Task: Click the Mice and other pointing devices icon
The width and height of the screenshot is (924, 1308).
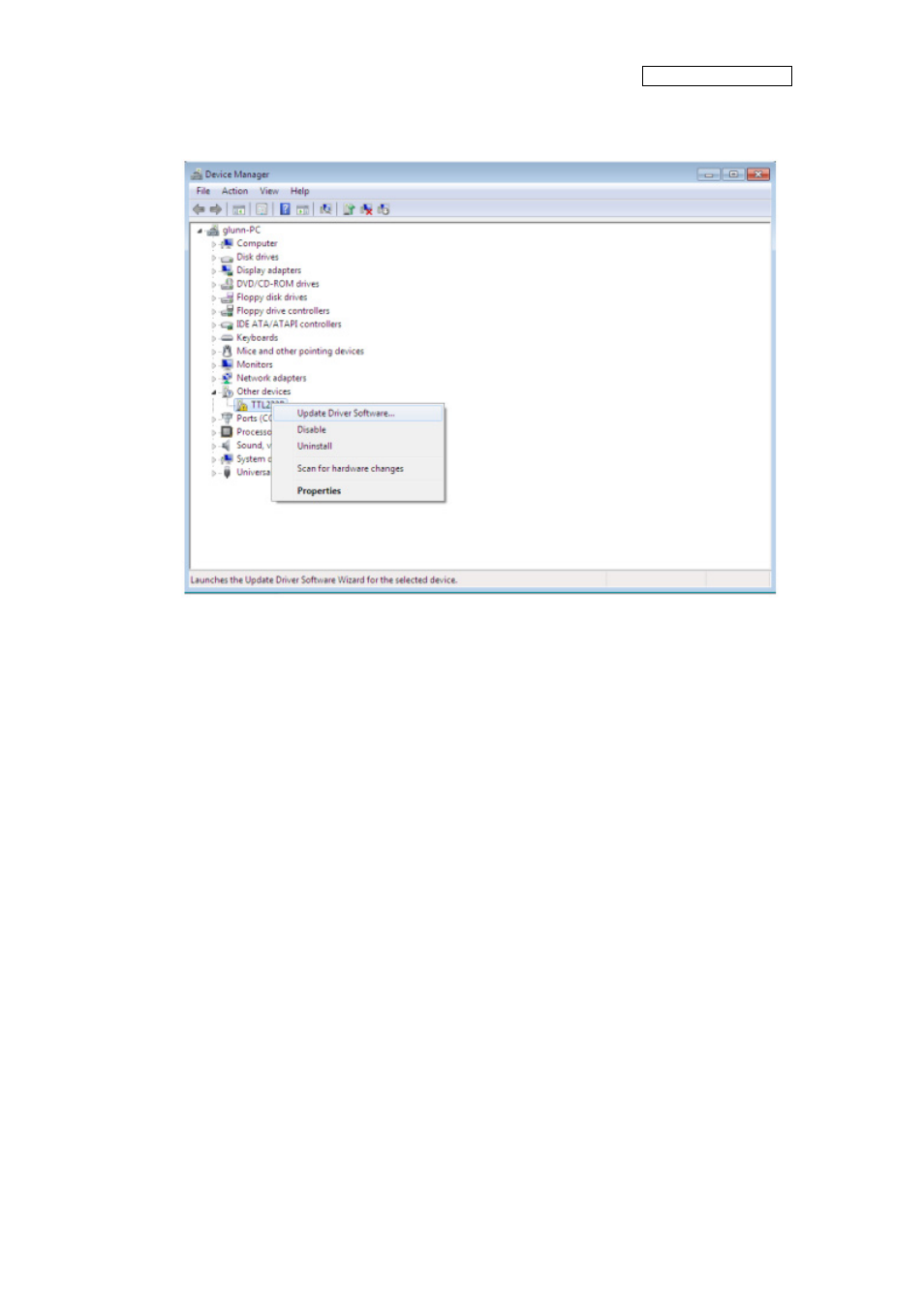Action: [227, 352]
